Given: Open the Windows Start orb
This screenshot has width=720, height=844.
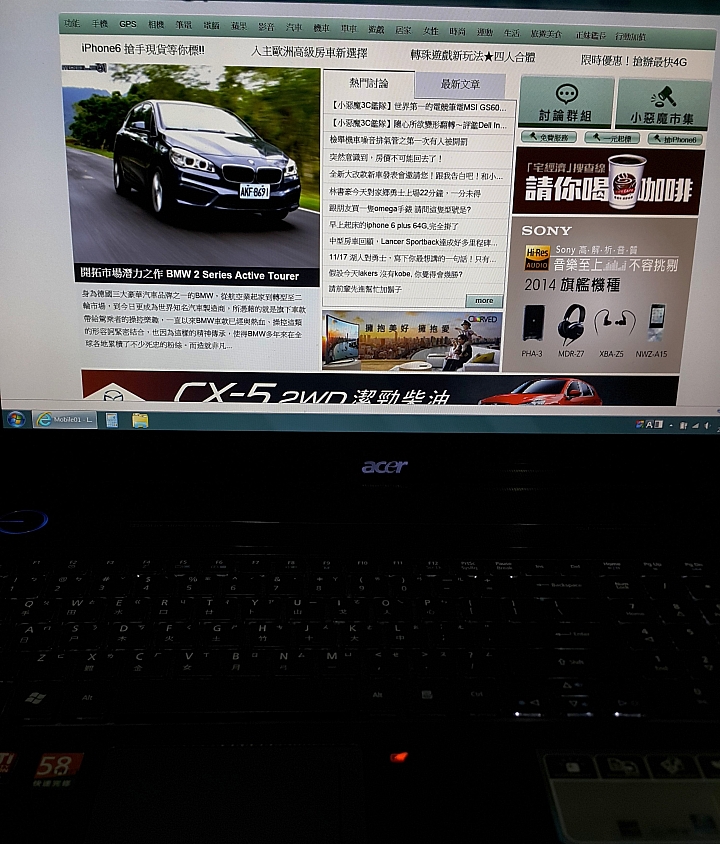Looking at the screenshot, I should (15, 419).
